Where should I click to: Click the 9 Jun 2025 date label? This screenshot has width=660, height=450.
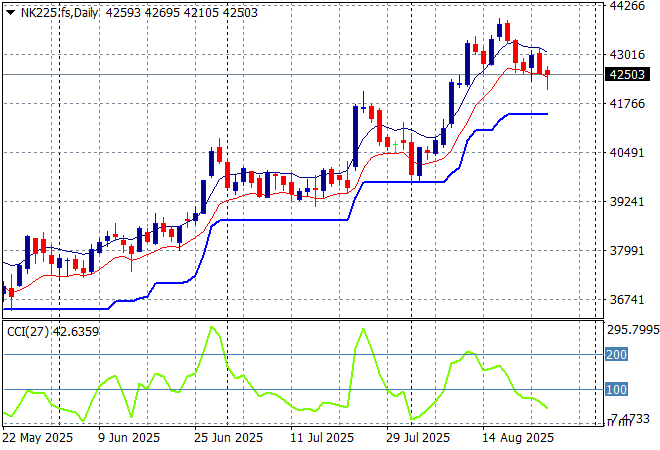[131, 438]
